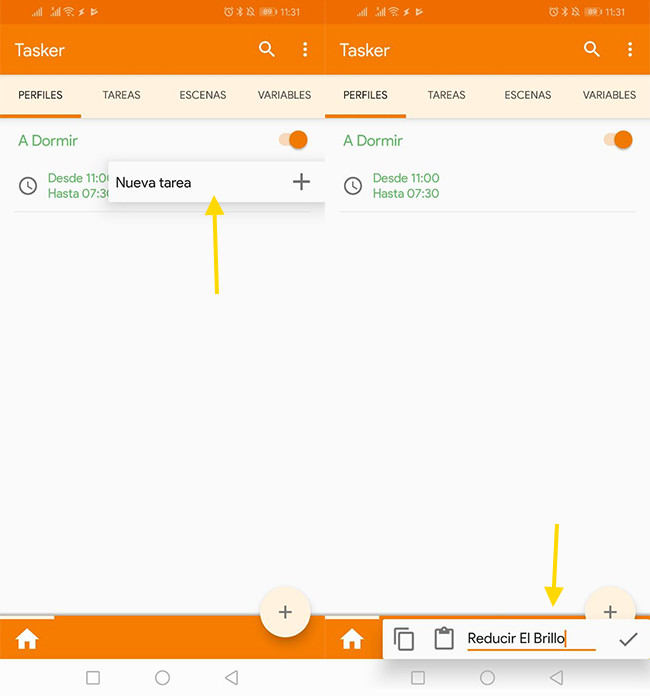Screen dimensions: 650x696
Task: Confirm task name with the checkmark icon
Action: 628,639
